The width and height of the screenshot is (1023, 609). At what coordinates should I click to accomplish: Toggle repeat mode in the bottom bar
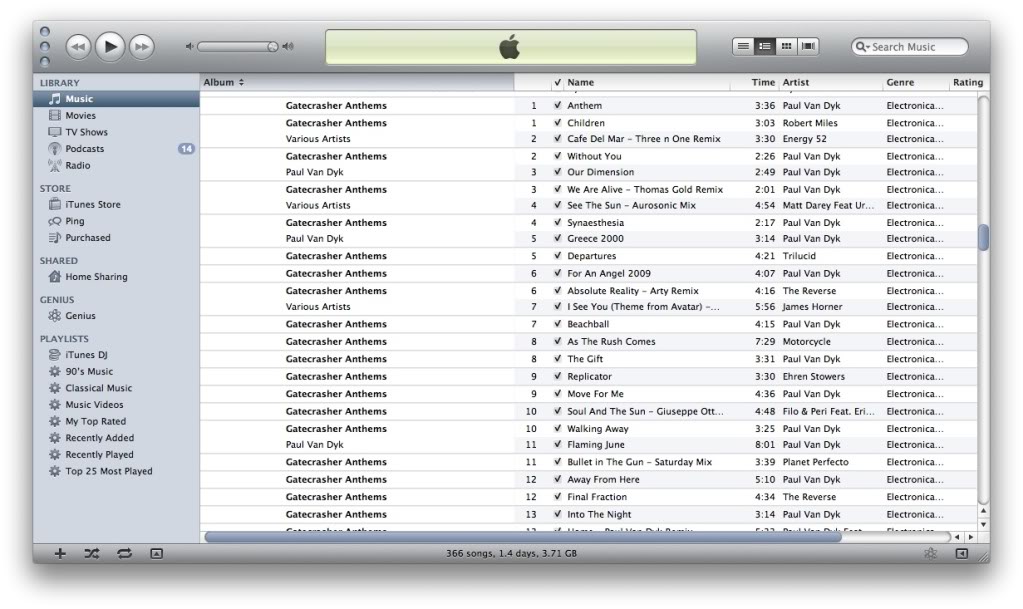[x=125, y=553]
